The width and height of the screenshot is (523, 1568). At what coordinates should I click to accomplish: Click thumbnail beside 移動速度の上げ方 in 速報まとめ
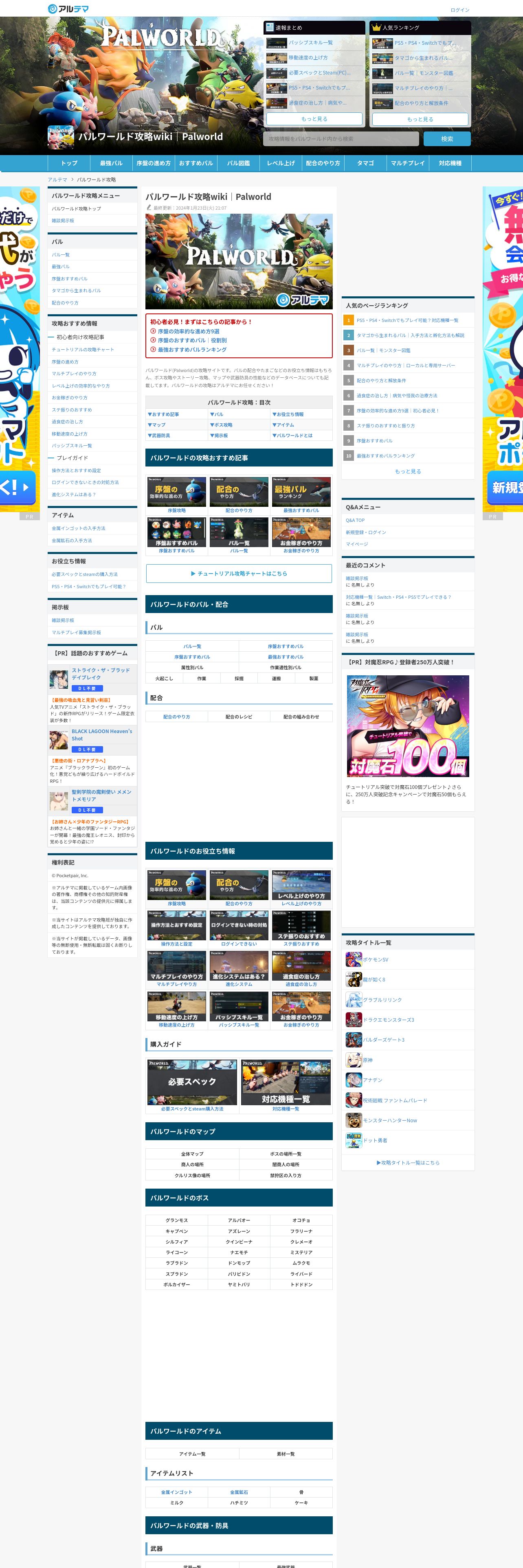(x=277, y=58)
